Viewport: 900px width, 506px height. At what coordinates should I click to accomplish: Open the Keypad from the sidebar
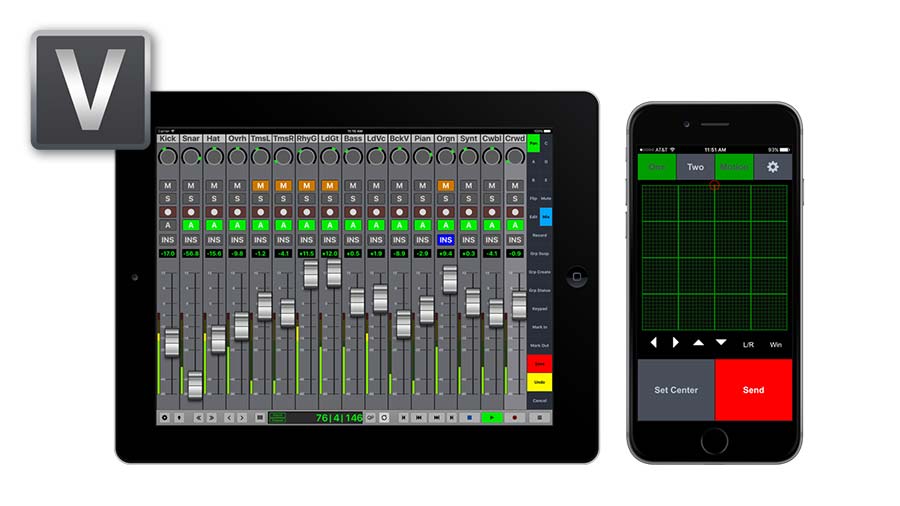[x=540, y=309]
